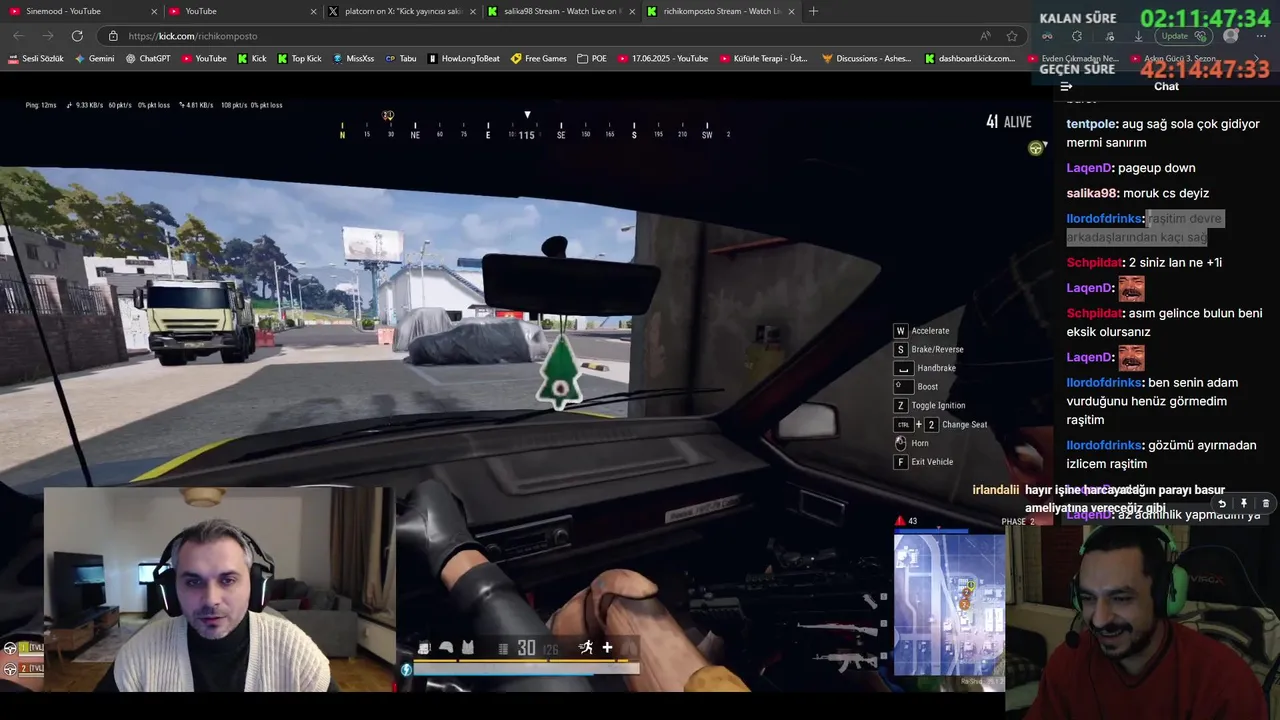Pin the chat message with the pin icon
This screenshot has width=1280, height=720.
pyautogui.click(x=1244, y=504)
